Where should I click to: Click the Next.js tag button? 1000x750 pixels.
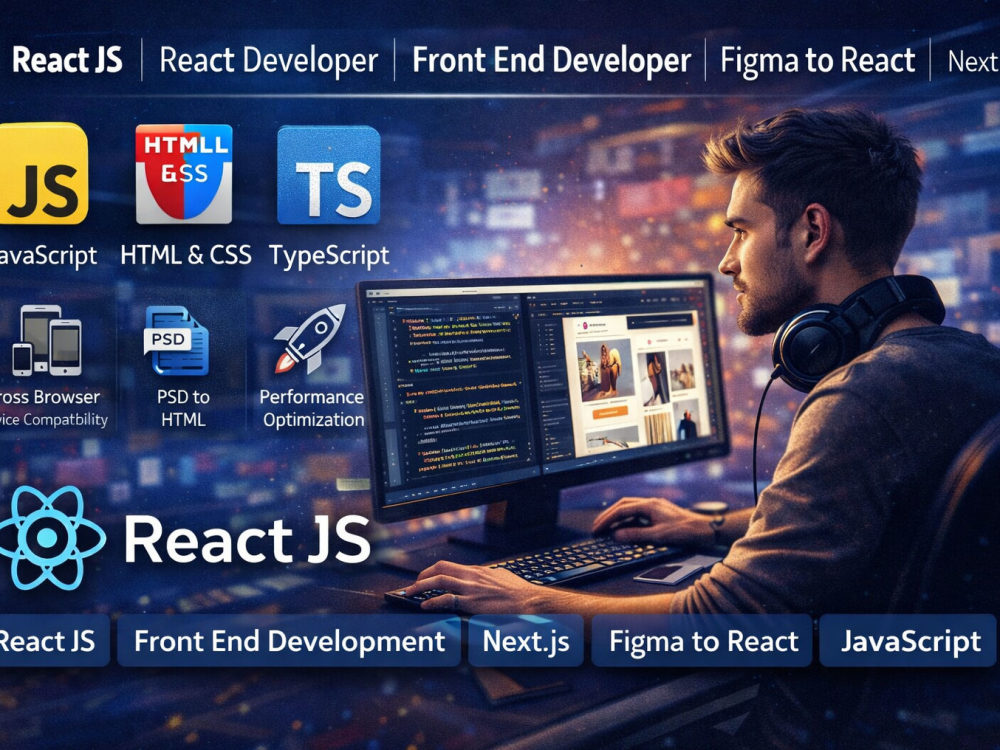[x=526, y=640]
